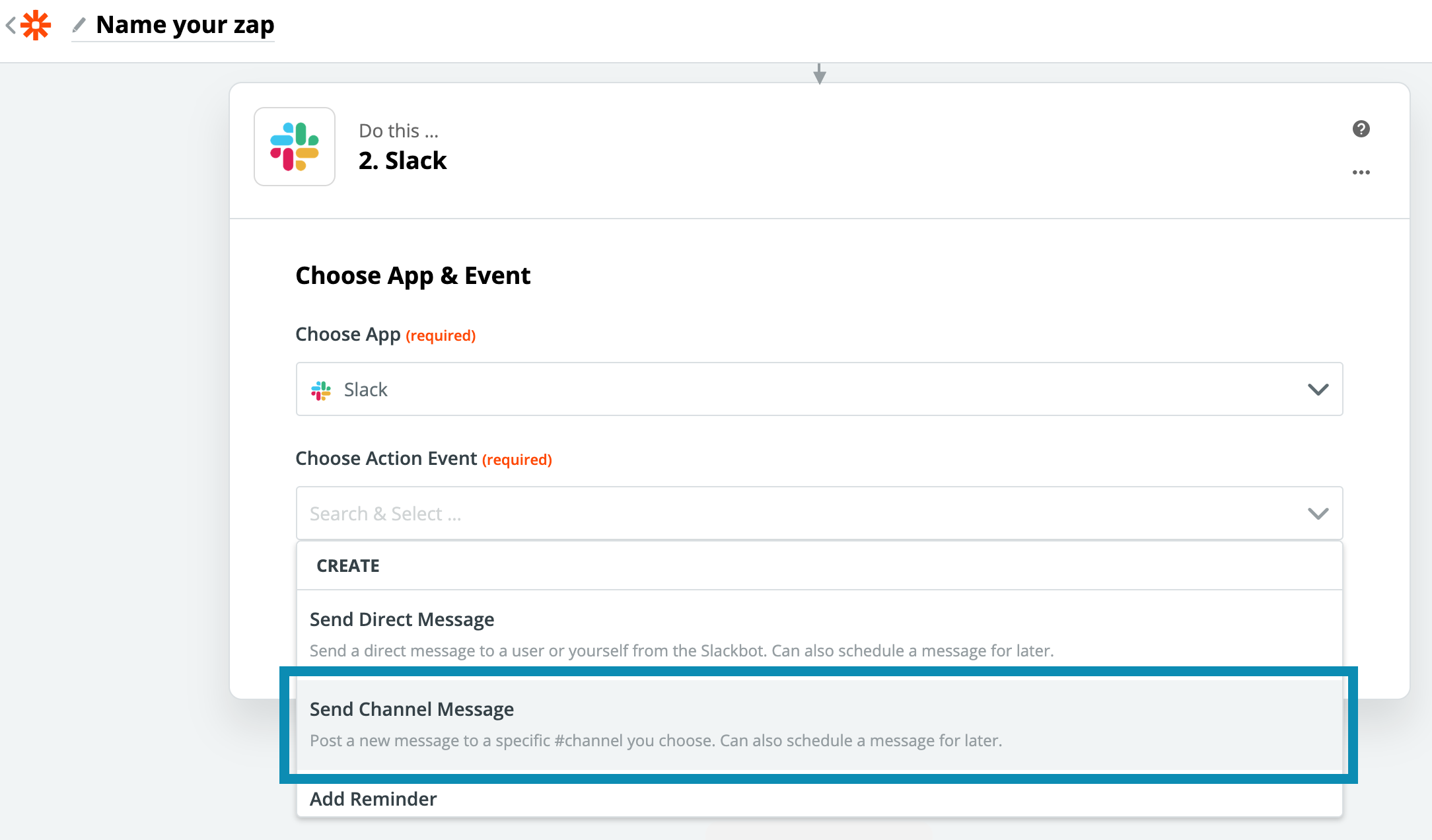1432x840 pixels.
Task: Click Send Direct Message description text
Action: coord(681,651)
